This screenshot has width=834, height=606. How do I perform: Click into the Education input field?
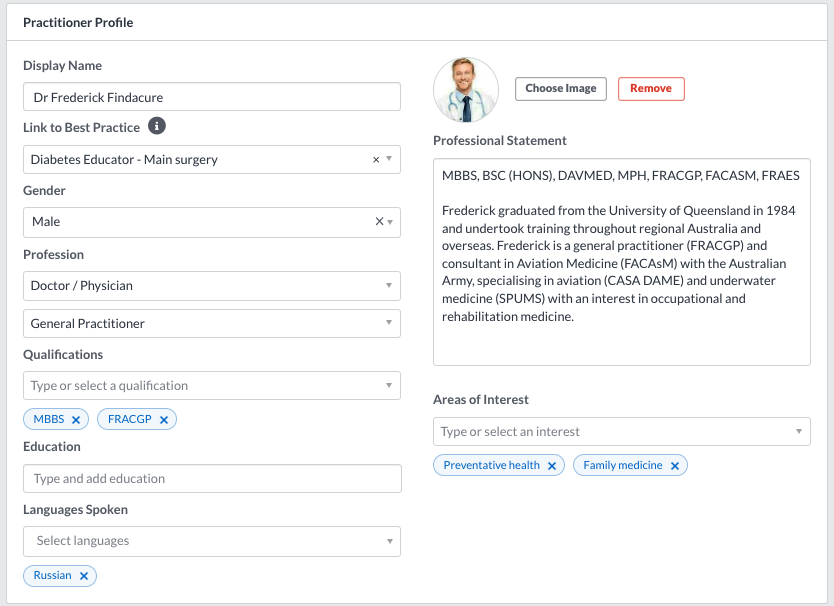tap(212, 478)
